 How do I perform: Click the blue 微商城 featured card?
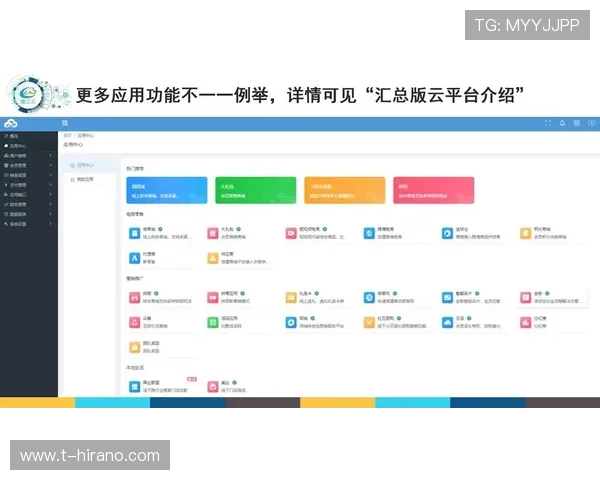point(167,190)
